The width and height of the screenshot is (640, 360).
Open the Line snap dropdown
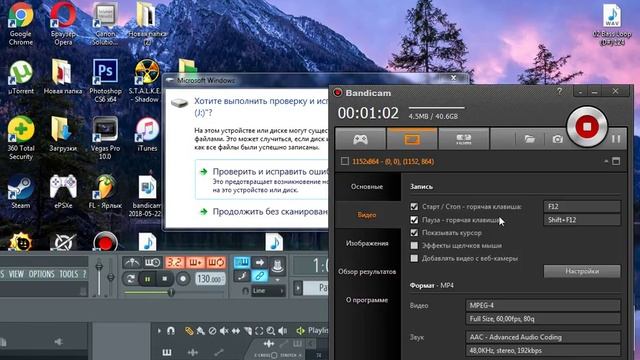268,291
